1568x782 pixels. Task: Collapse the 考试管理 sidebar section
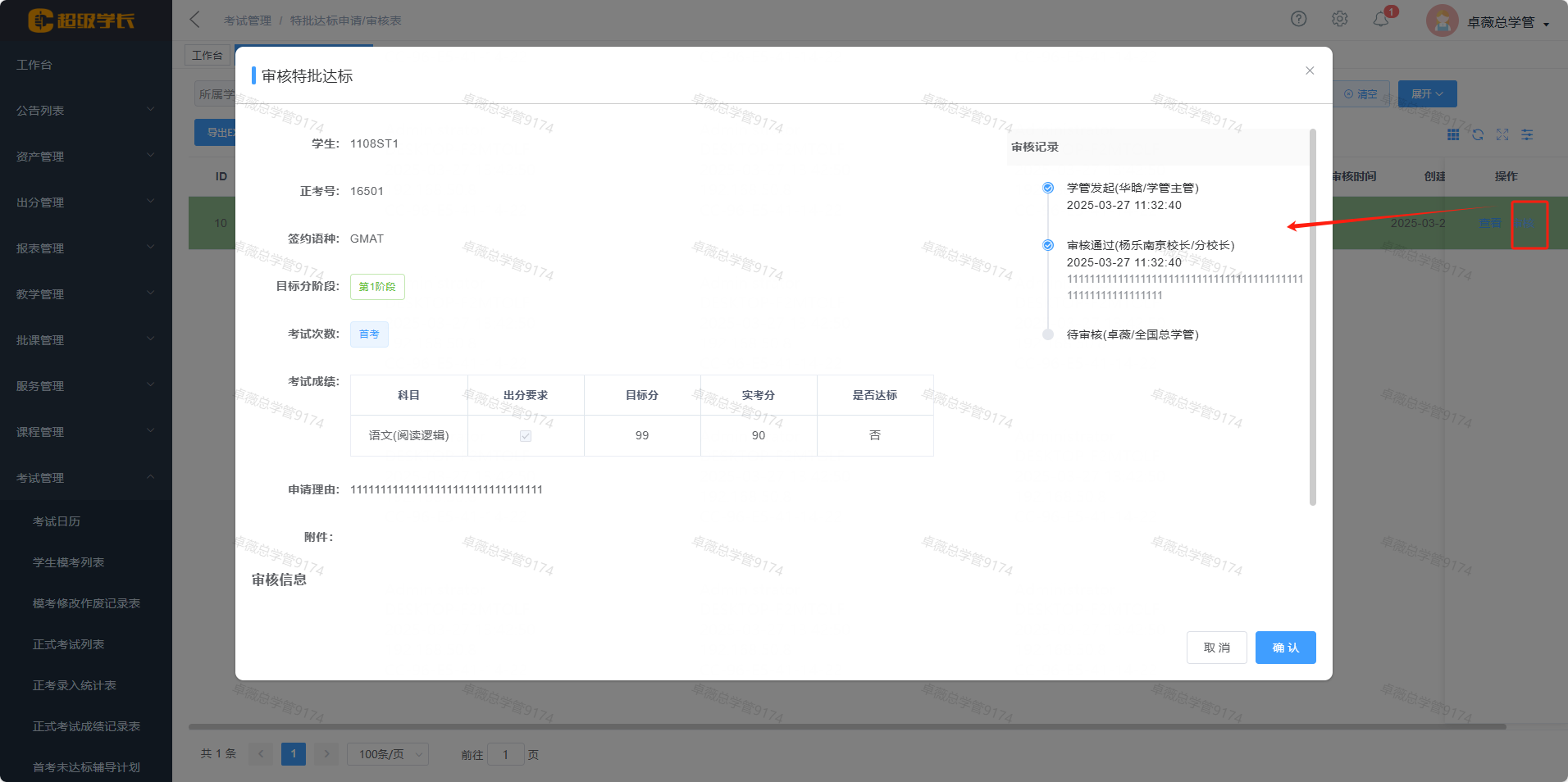point(85,478)
